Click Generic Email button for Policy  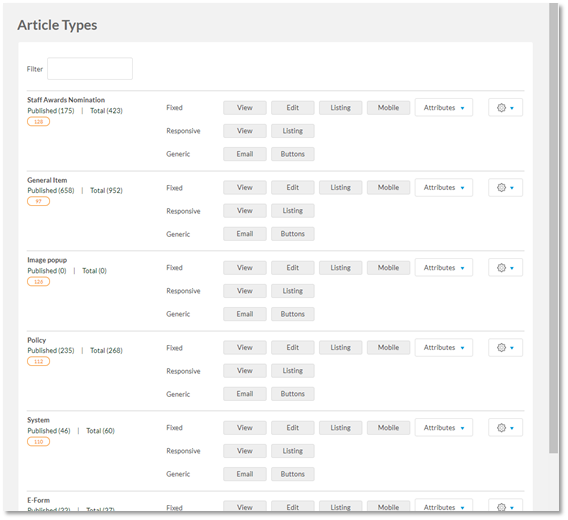point(245,394)
